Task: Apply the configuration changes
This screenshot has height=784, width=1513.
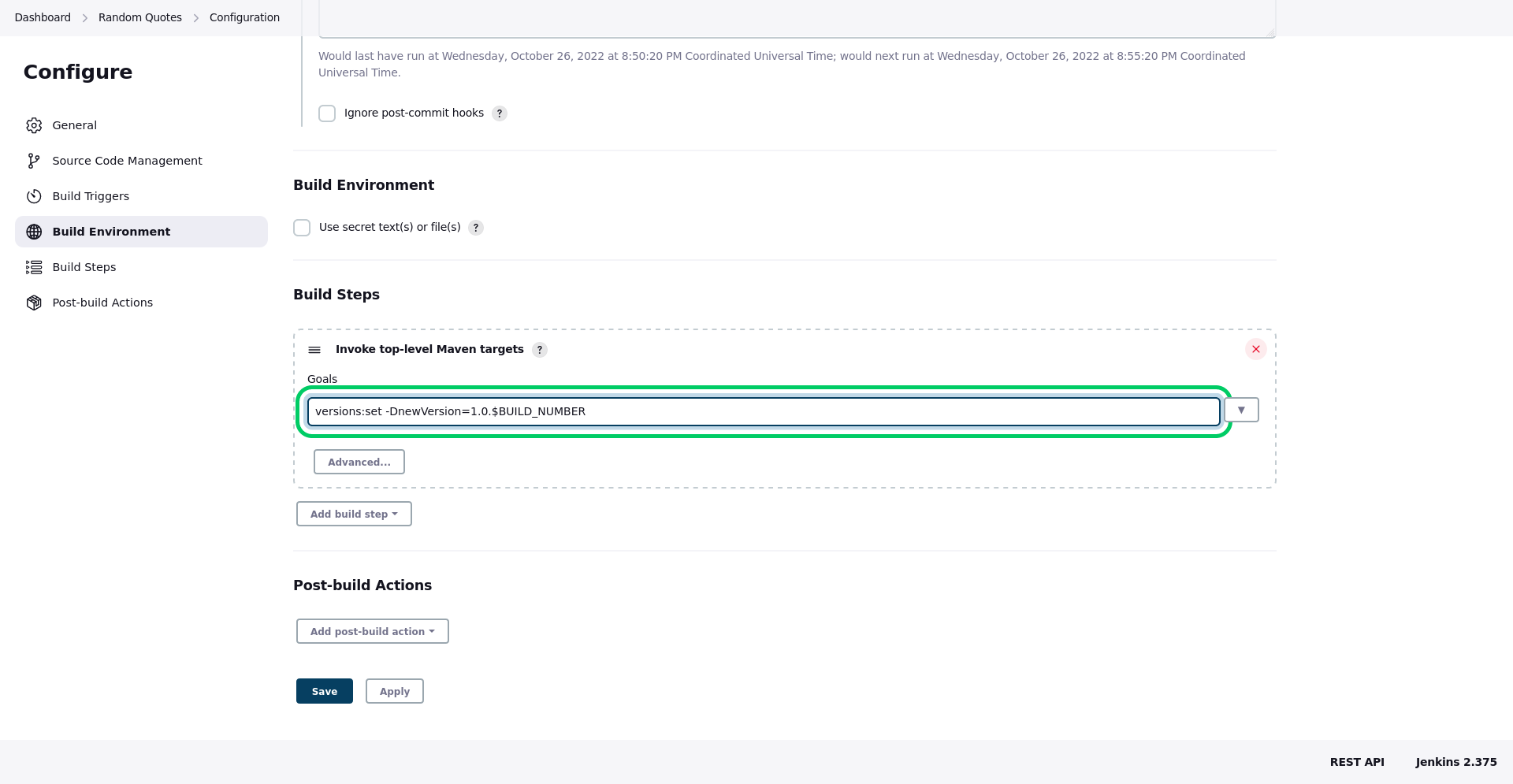Action: point(394,691)
